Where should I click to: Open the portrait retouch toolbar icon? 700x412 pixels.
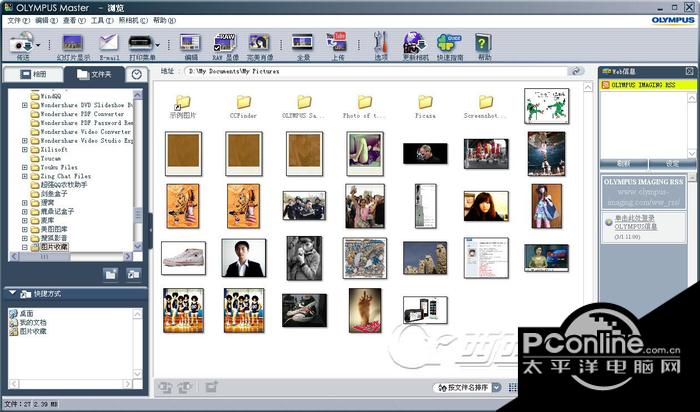259,43
